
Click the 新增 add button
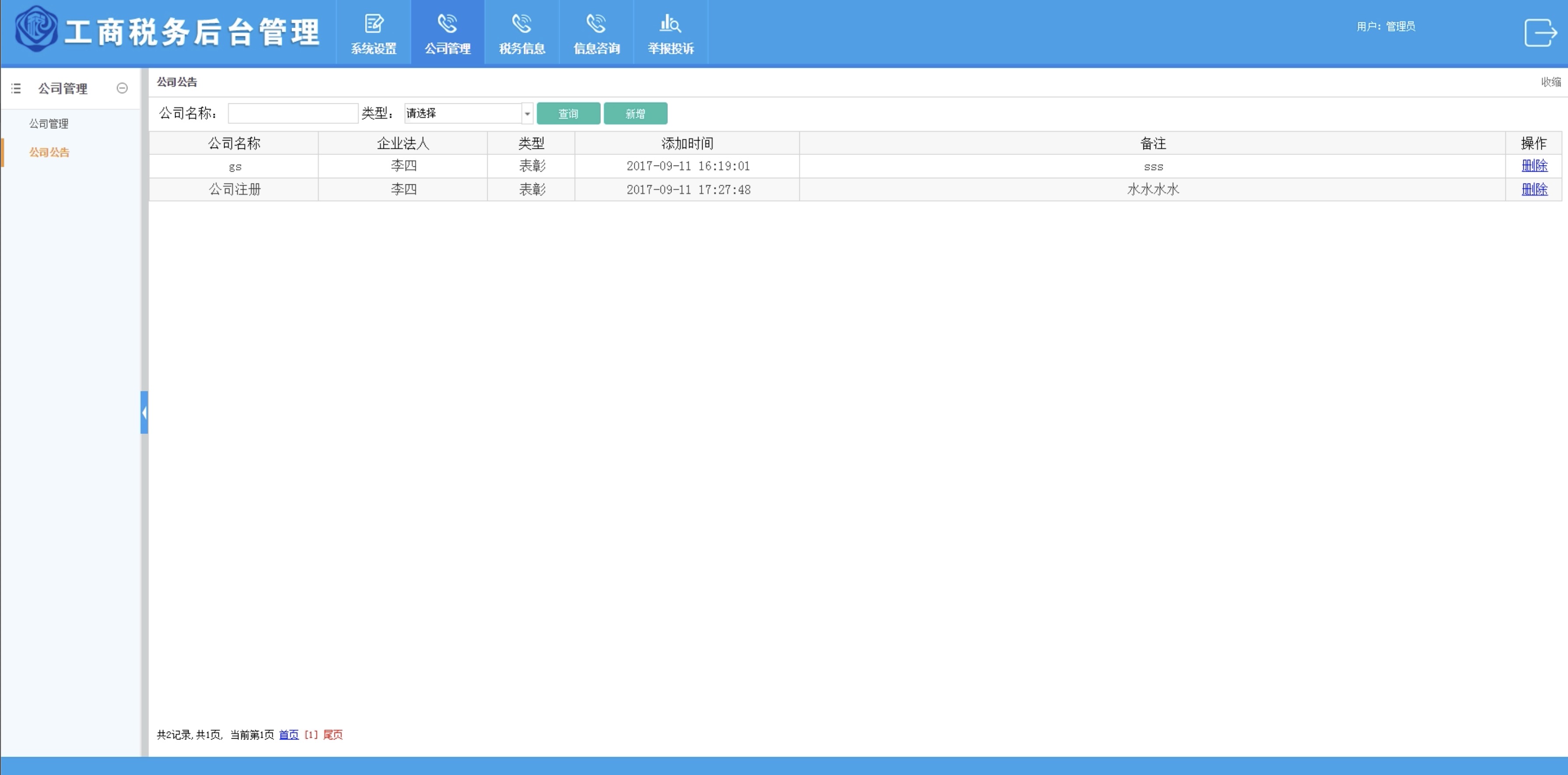(x=635, y=114)
